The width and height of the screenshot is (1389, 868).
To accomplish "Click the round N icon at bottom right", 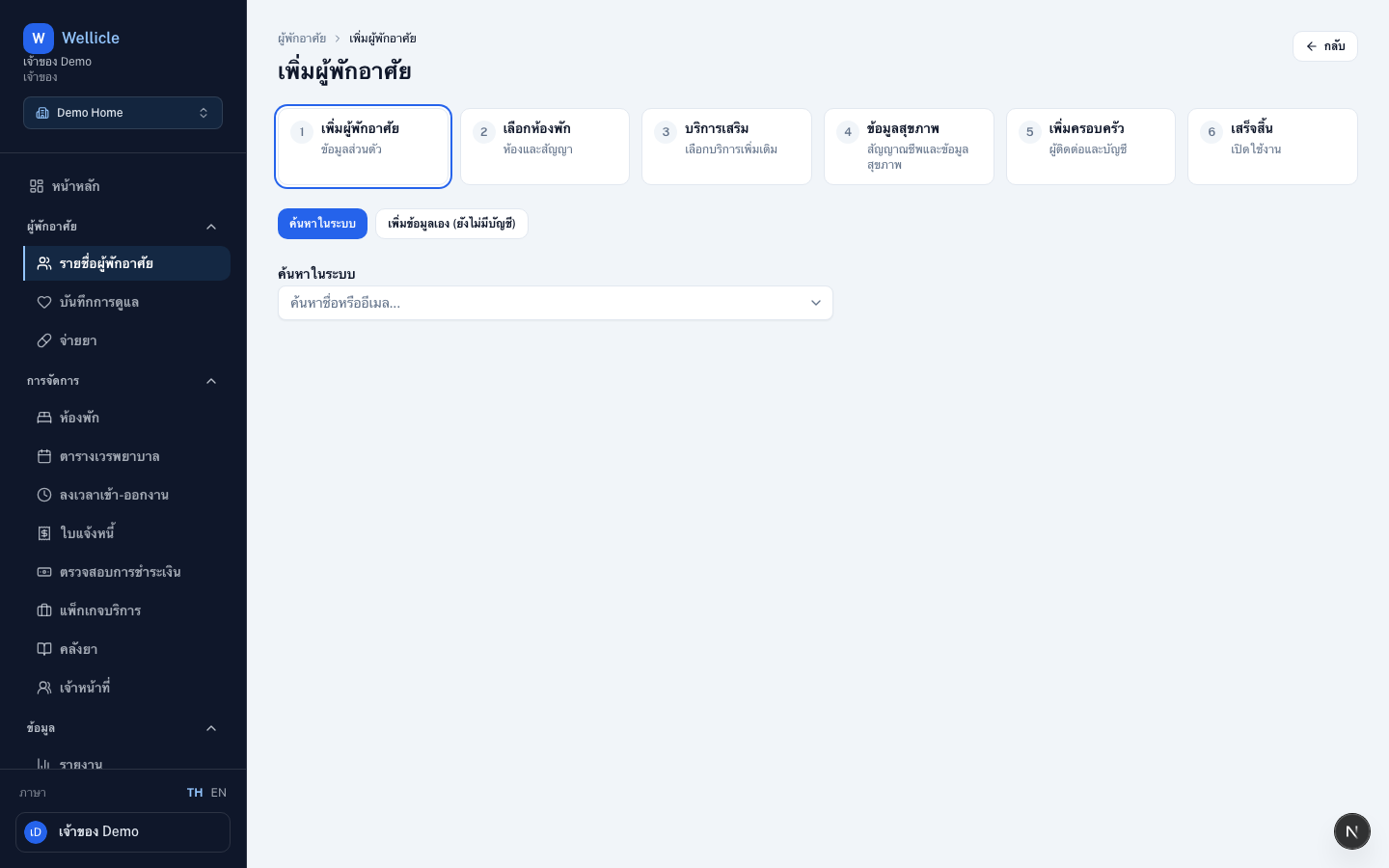I will click(1352, 831).
